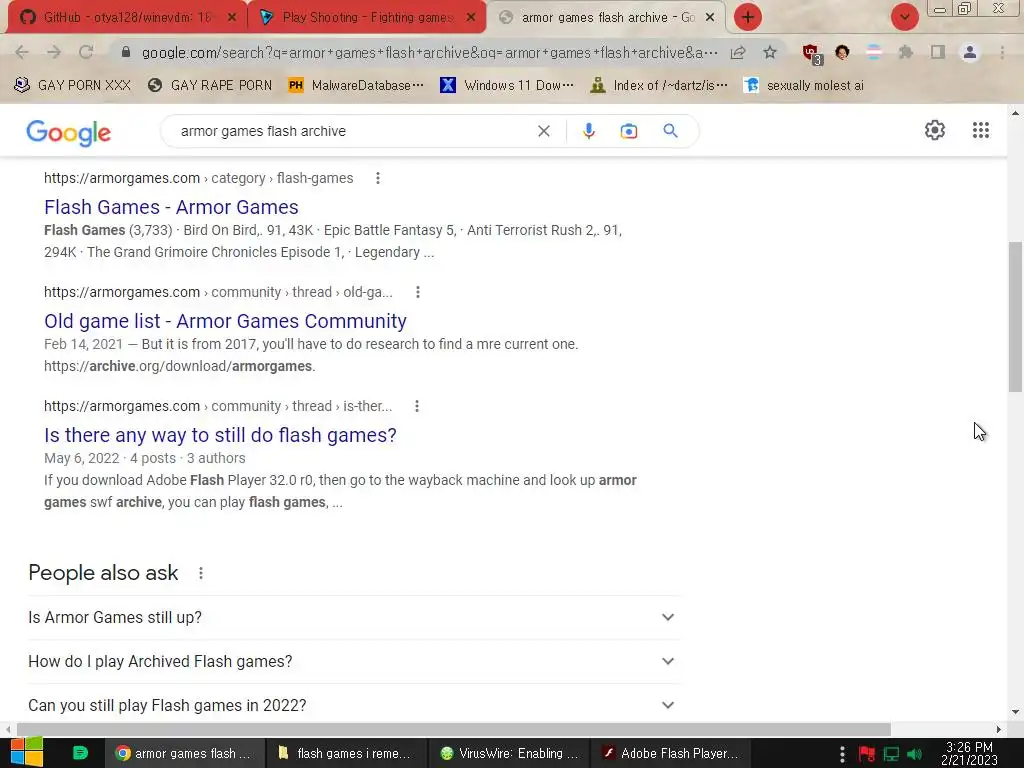Open Google quick settings gear
Viewport: 1024px width, 768px height.
click(x=935, y=130)
